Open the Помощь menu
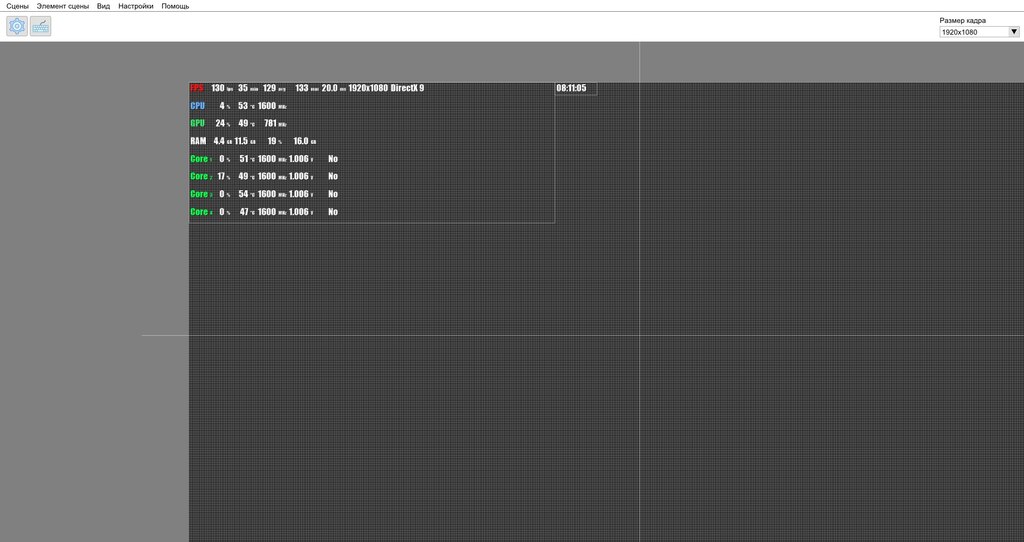 (x=175, y=6)
